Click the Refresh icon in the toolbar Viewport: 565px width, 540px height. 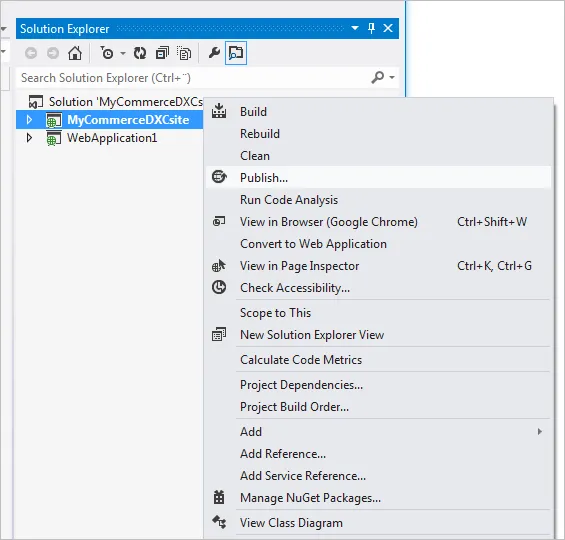point(140,53)
